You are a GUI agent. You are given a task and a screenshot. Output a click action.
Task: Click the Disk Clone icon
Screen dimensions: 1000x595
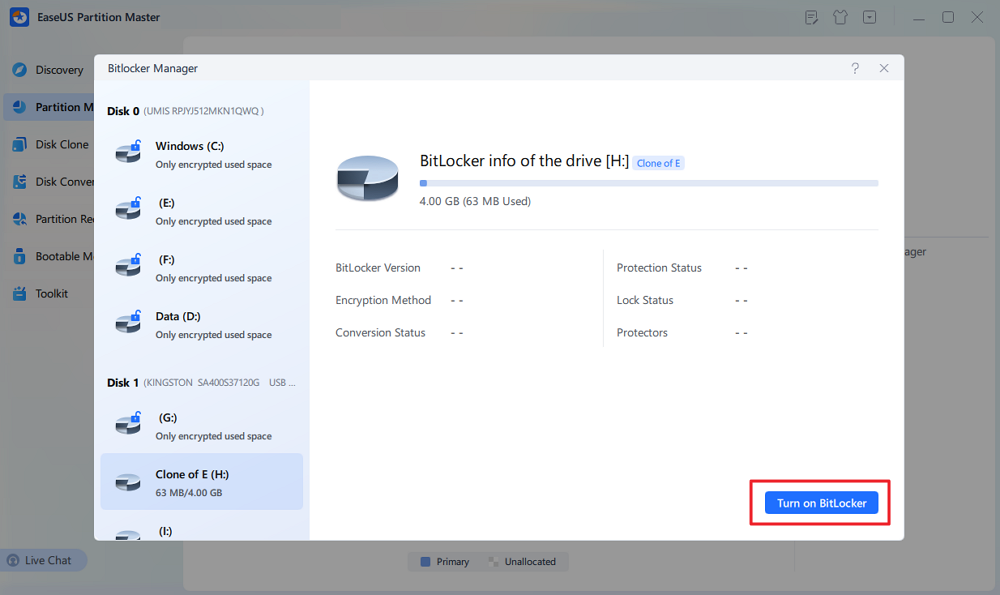click(20, 144)
